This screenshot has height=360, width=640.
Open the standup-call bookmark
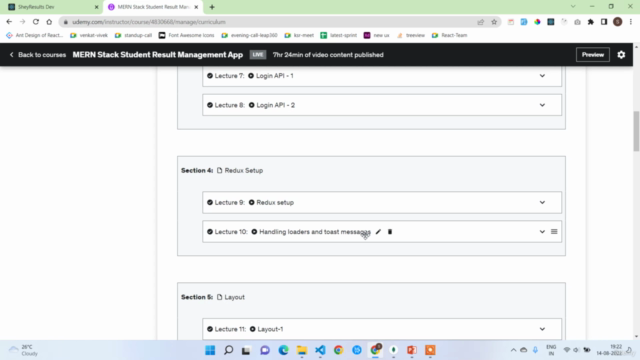pos(133,36)
